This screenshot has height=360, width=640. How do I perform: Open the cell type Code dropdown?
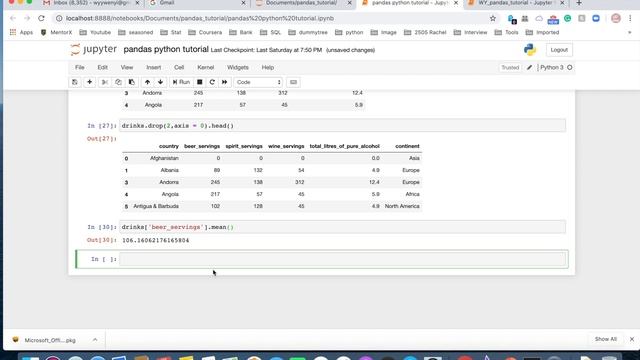tap(258, 82)
